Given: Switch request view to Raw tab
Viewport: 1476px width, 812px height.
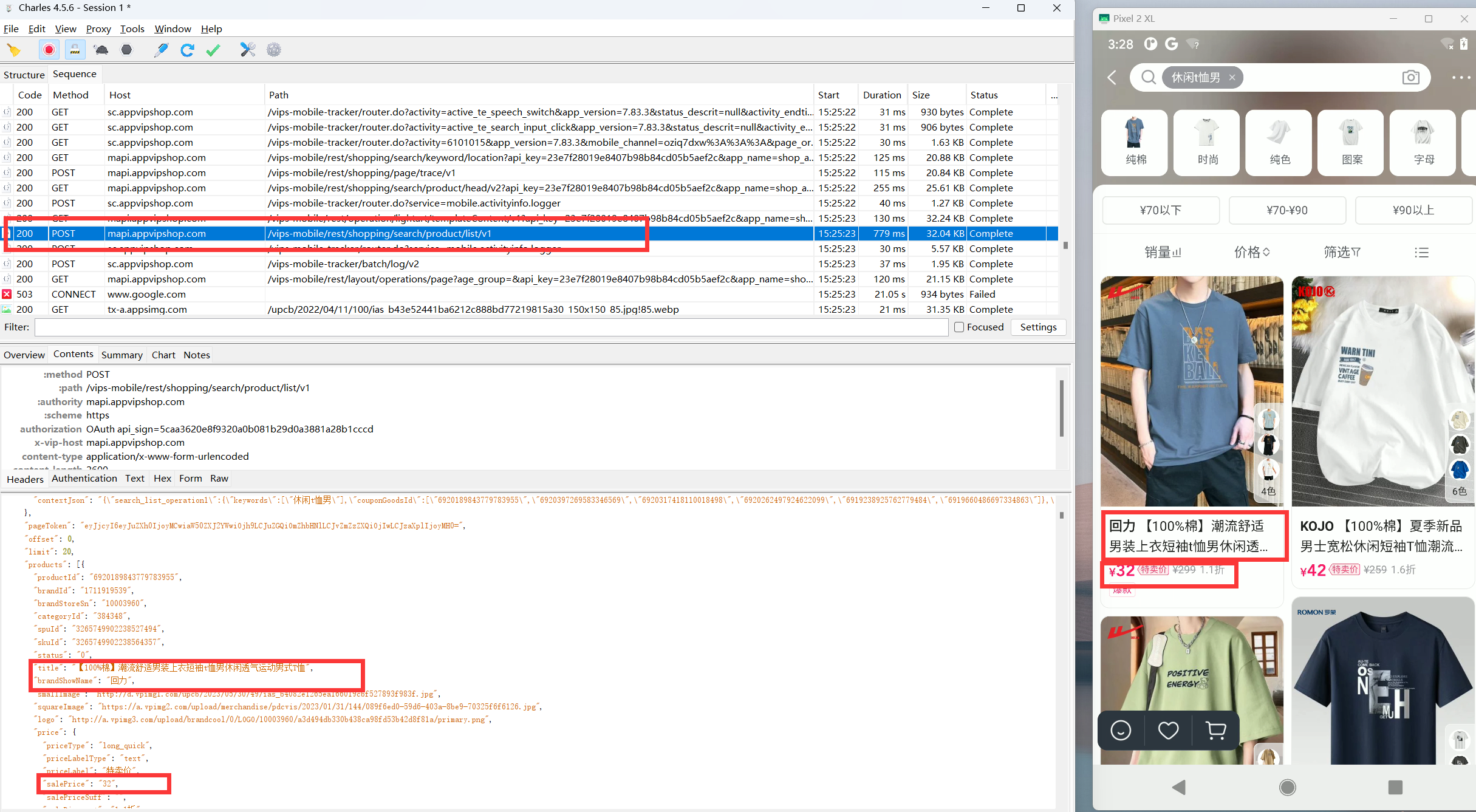Looking at the screenshot, I should point(219,479).
